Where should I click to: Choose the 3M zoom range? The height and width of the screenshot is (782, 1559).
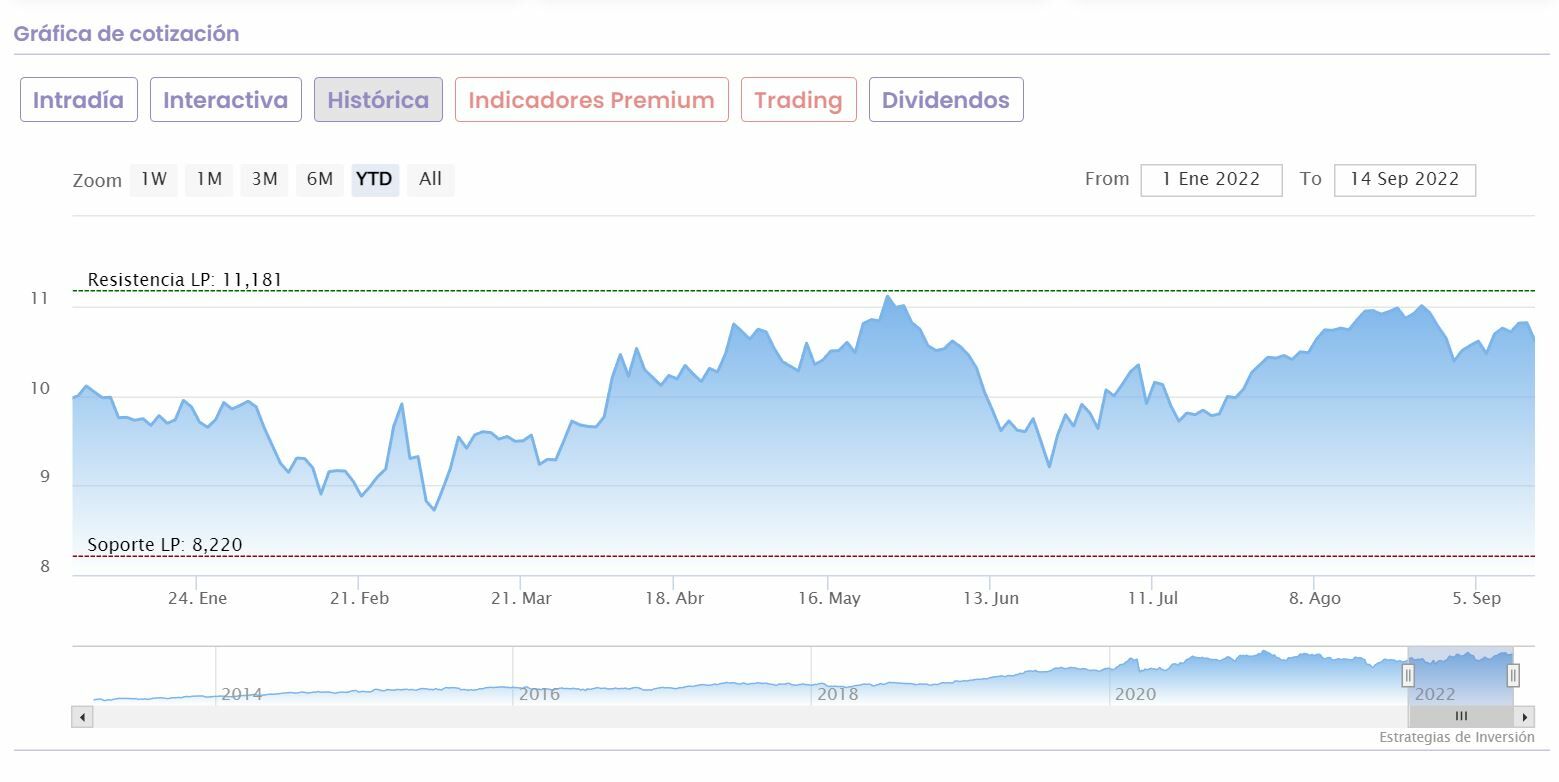[265, 180]
